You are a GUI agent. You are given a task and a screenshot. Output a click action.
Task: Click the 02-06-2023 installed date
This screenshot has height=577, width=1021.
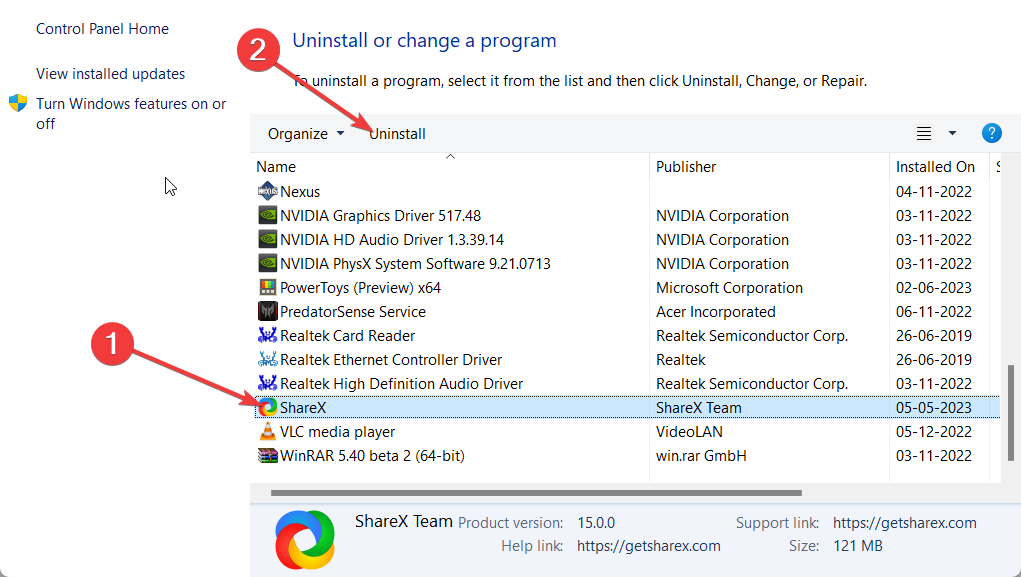(x=934, y=288)
